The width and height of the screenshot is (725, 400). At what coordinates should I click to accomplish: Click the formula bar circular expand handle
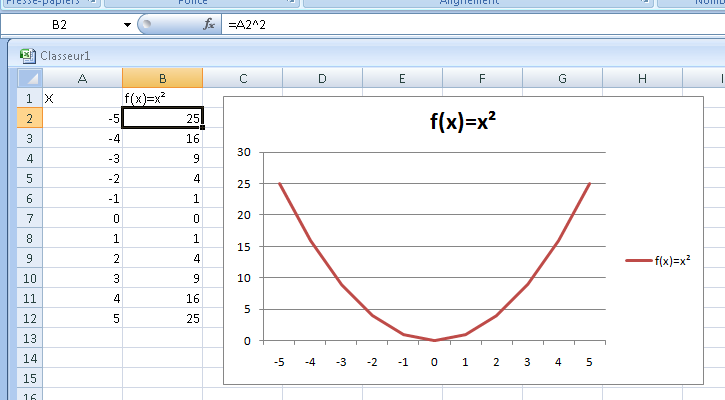(x=146, y=25)
